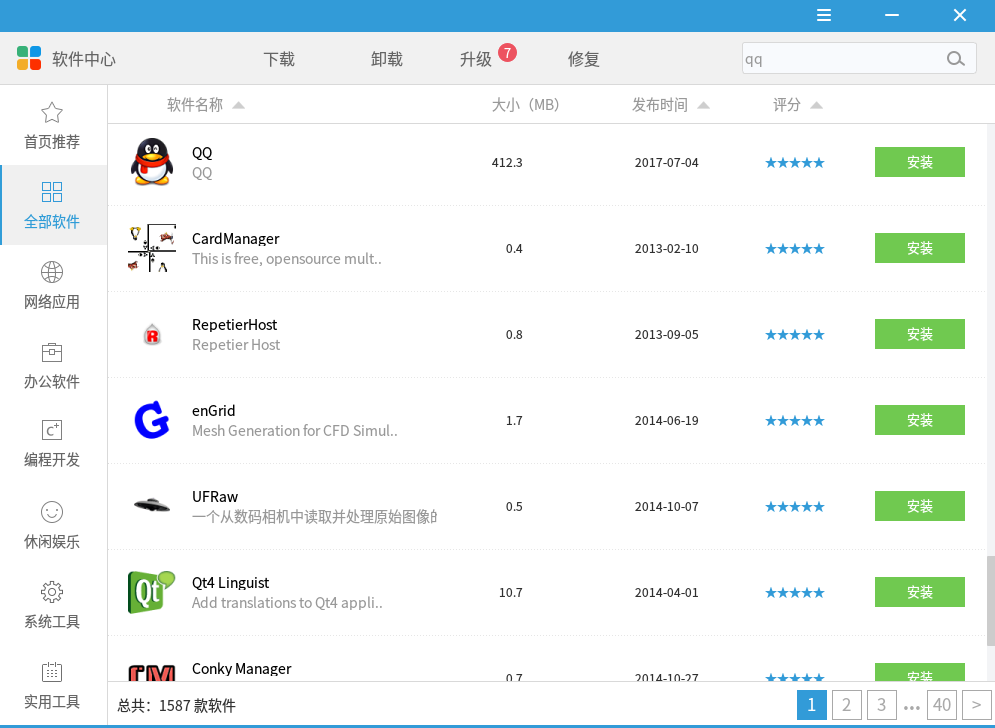
Task: Click the date 2013-02-10
Action: (666, 249)
